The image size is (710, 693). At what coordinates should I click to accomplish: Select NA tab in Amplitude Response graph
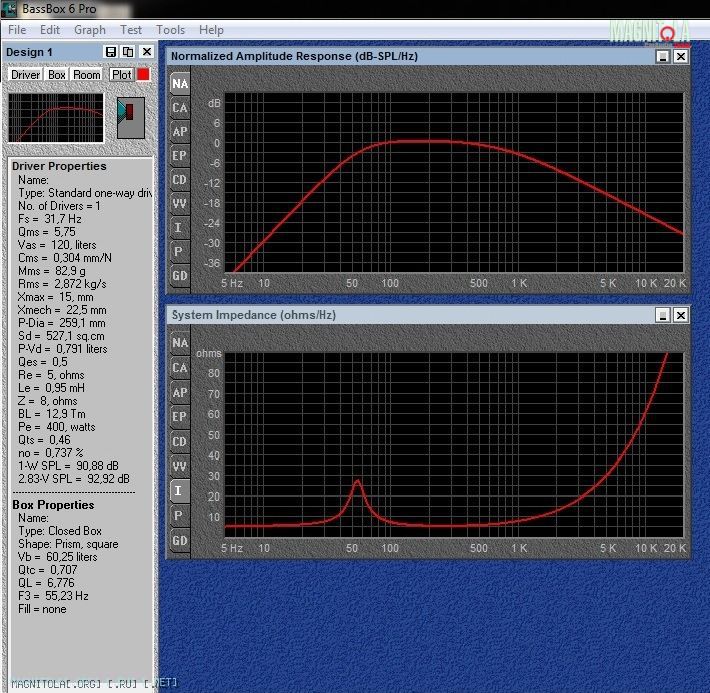tap(180, 84)
